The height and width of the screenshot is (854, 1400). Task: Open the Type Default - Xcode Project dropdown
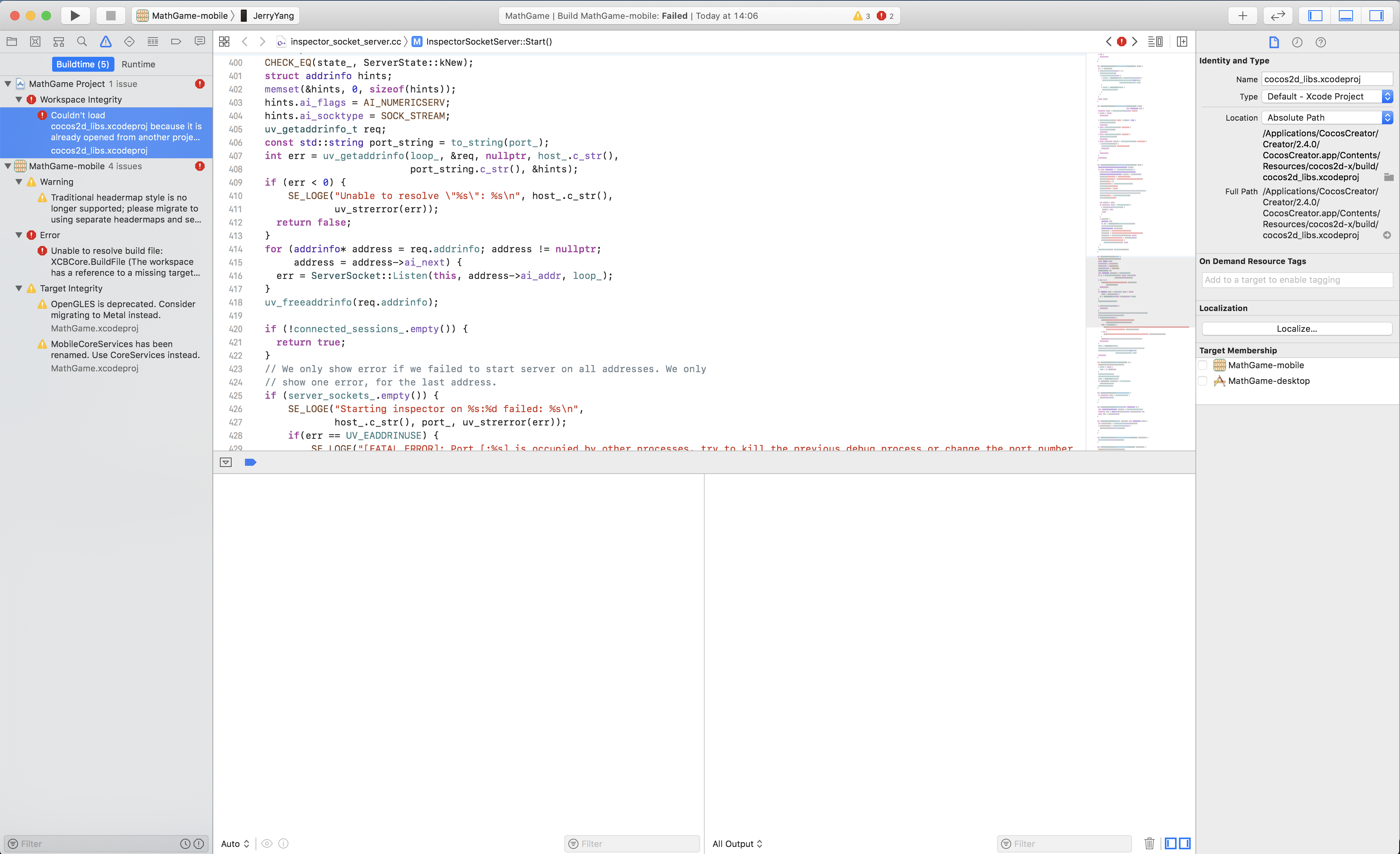[x=1327, y=96]
